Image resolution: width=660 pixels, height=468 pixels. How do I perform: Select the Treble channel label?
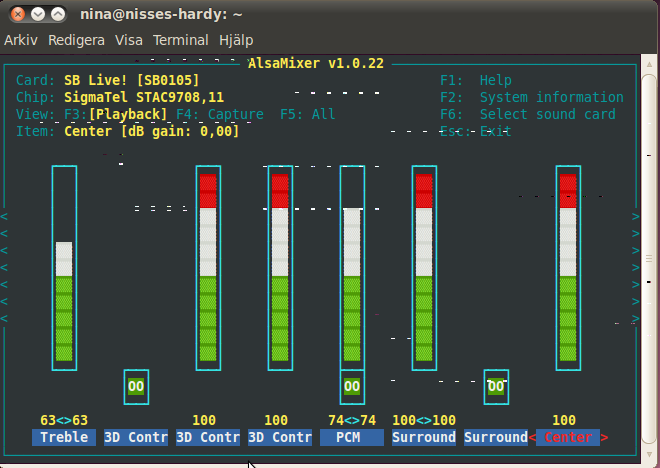coord(64,437)
